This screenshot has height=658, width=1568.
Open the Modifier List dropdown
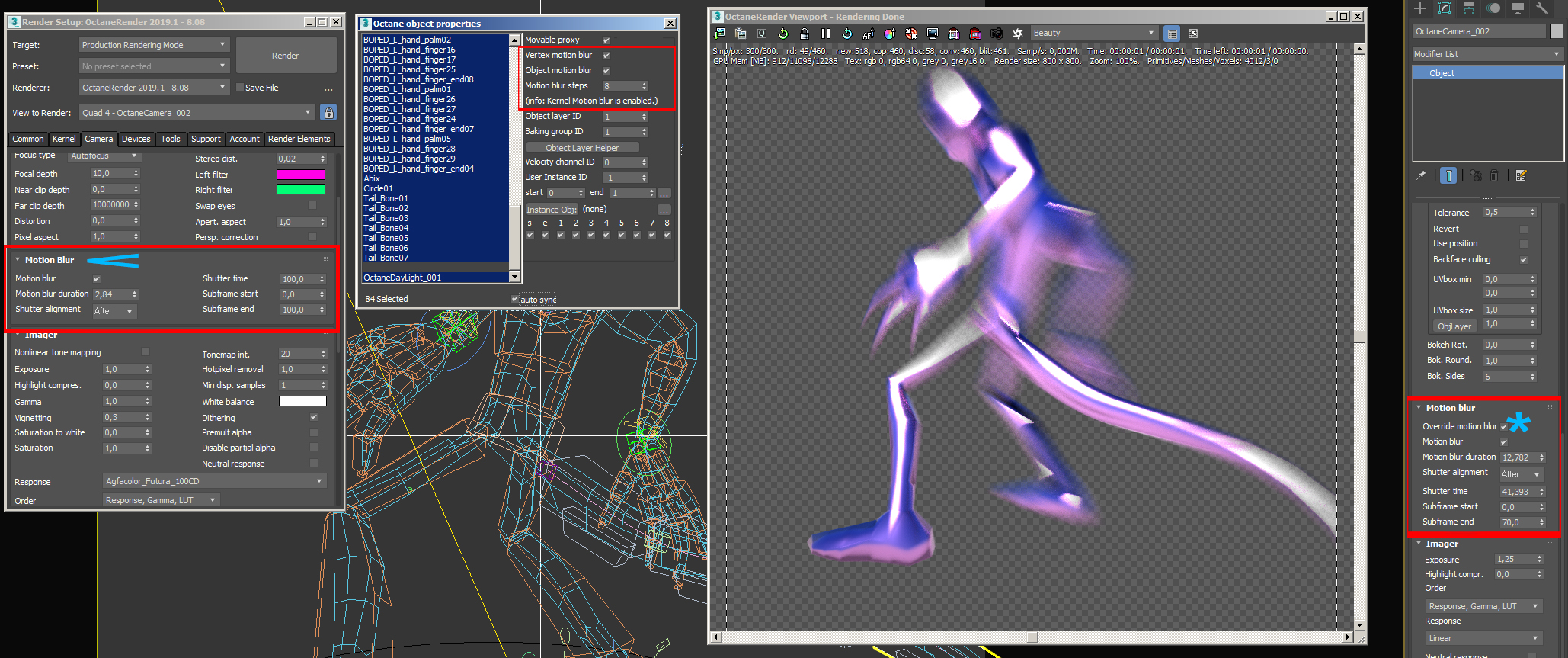[x=1487, y=54]
